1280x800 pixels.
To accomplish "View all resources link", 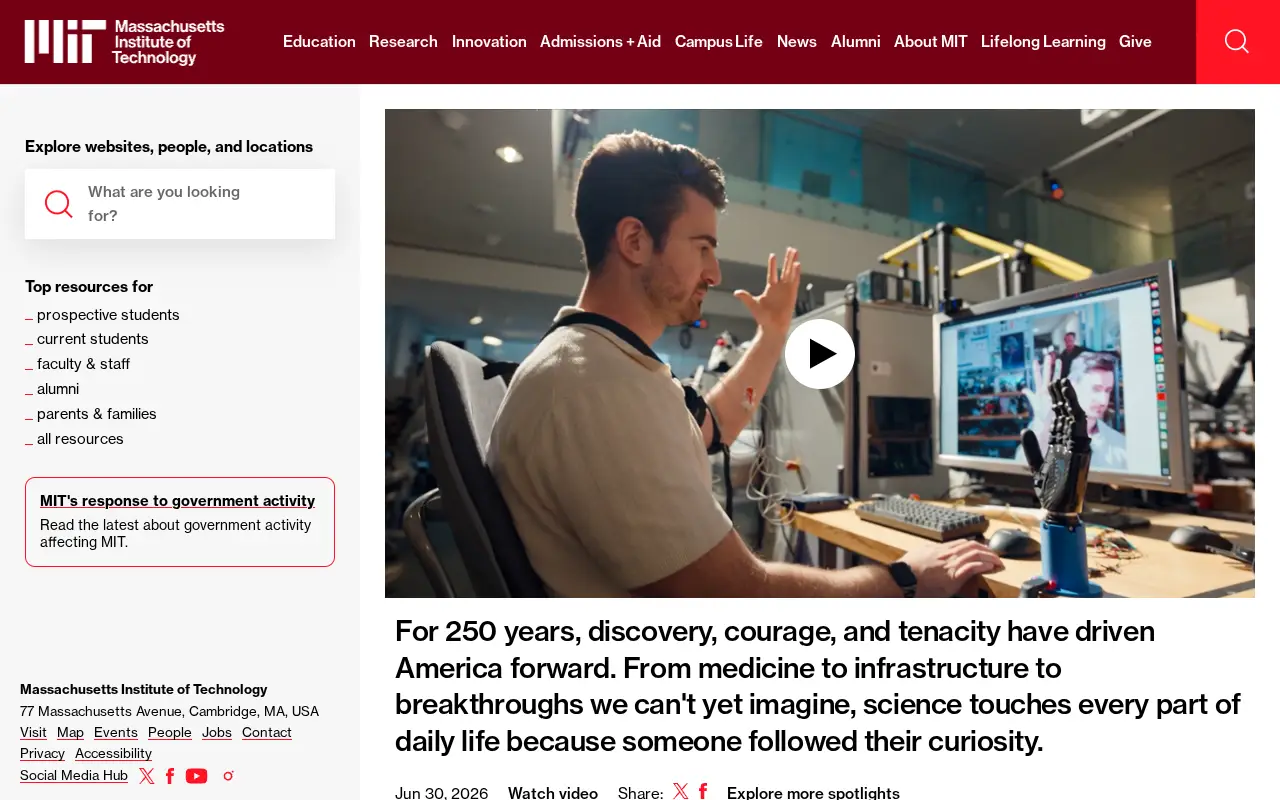I will [x=80, y=439].
